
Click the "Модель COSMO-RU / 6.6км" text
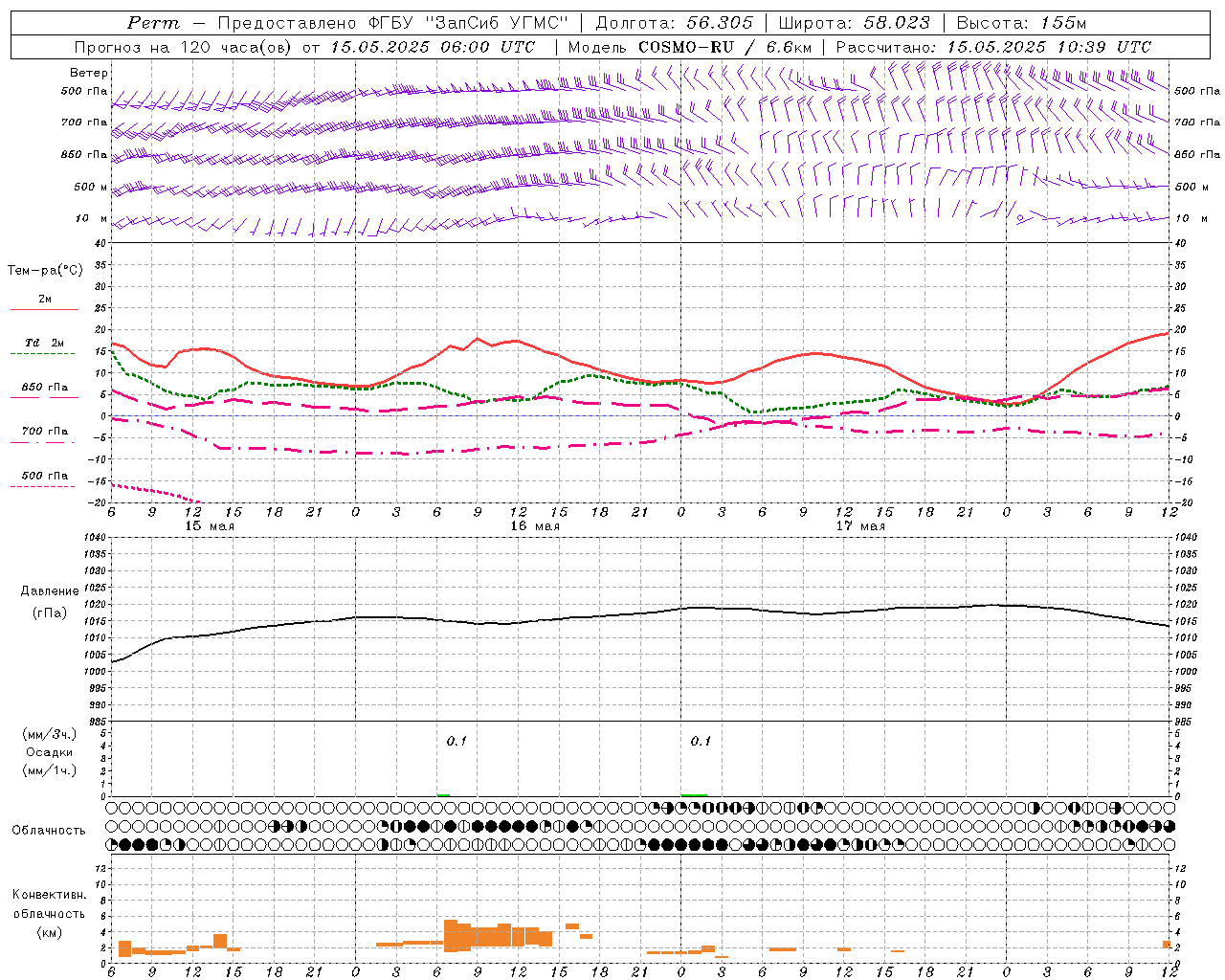(690, 47)
